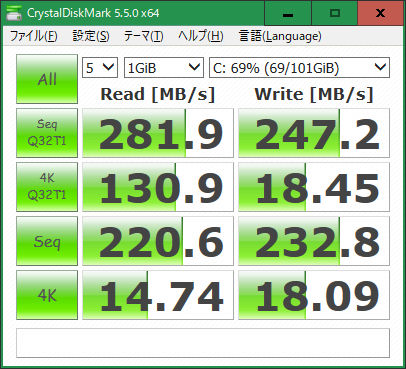Click the Seq Q32T1 read result 281.9

(158, 133)
